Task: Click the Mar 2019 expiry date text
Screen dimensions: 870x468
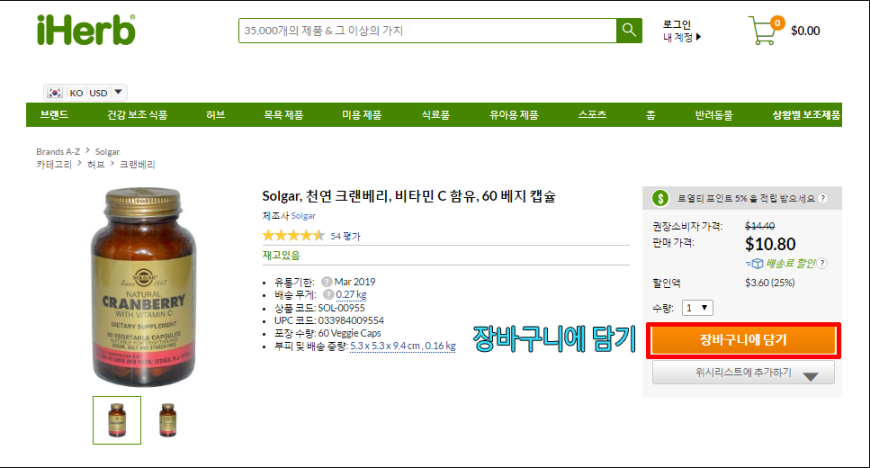Action: [355, 282]
